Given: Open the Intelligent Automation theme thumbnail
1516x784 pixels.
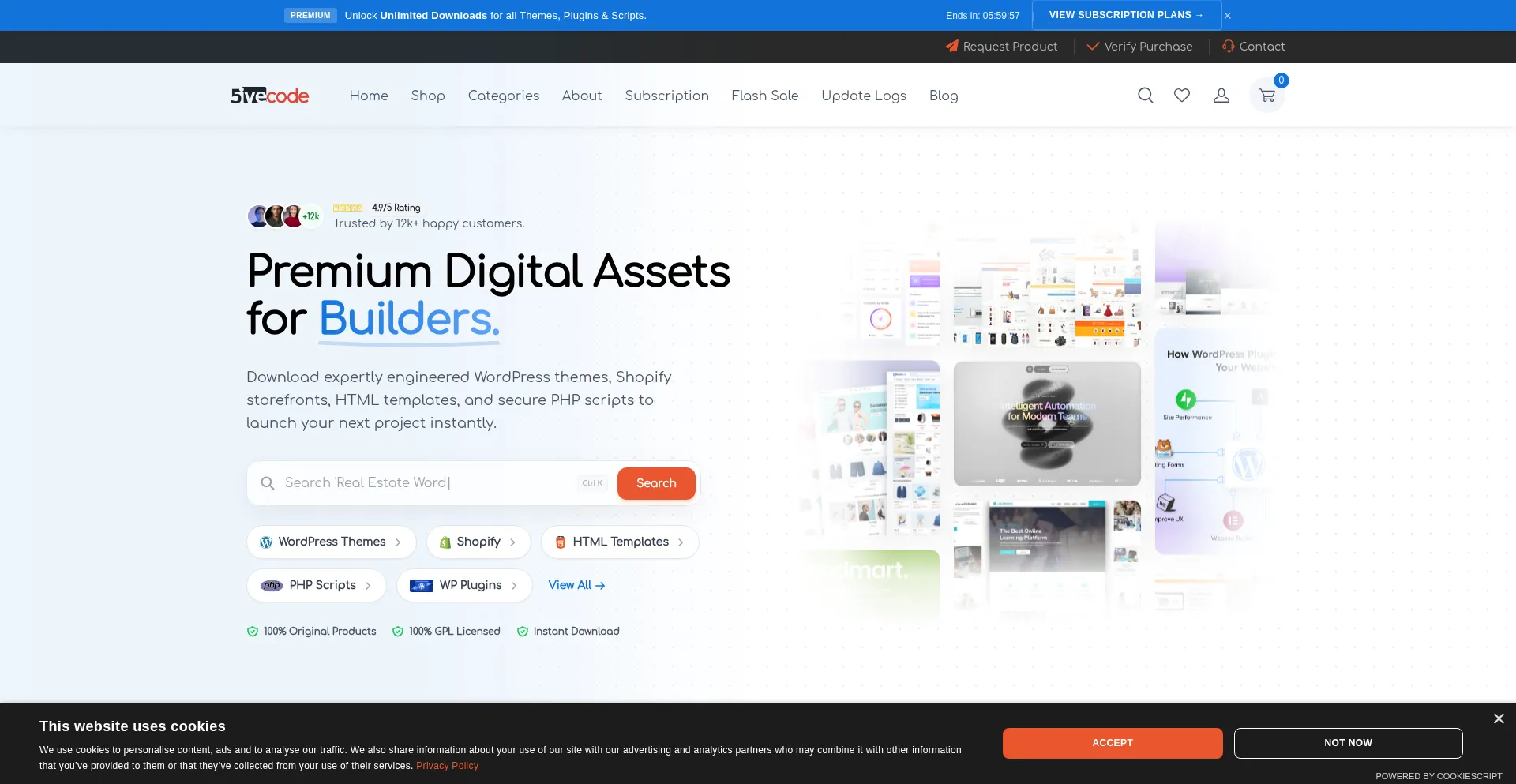Looking at the screenshot, I should (x=1047, y=423).
